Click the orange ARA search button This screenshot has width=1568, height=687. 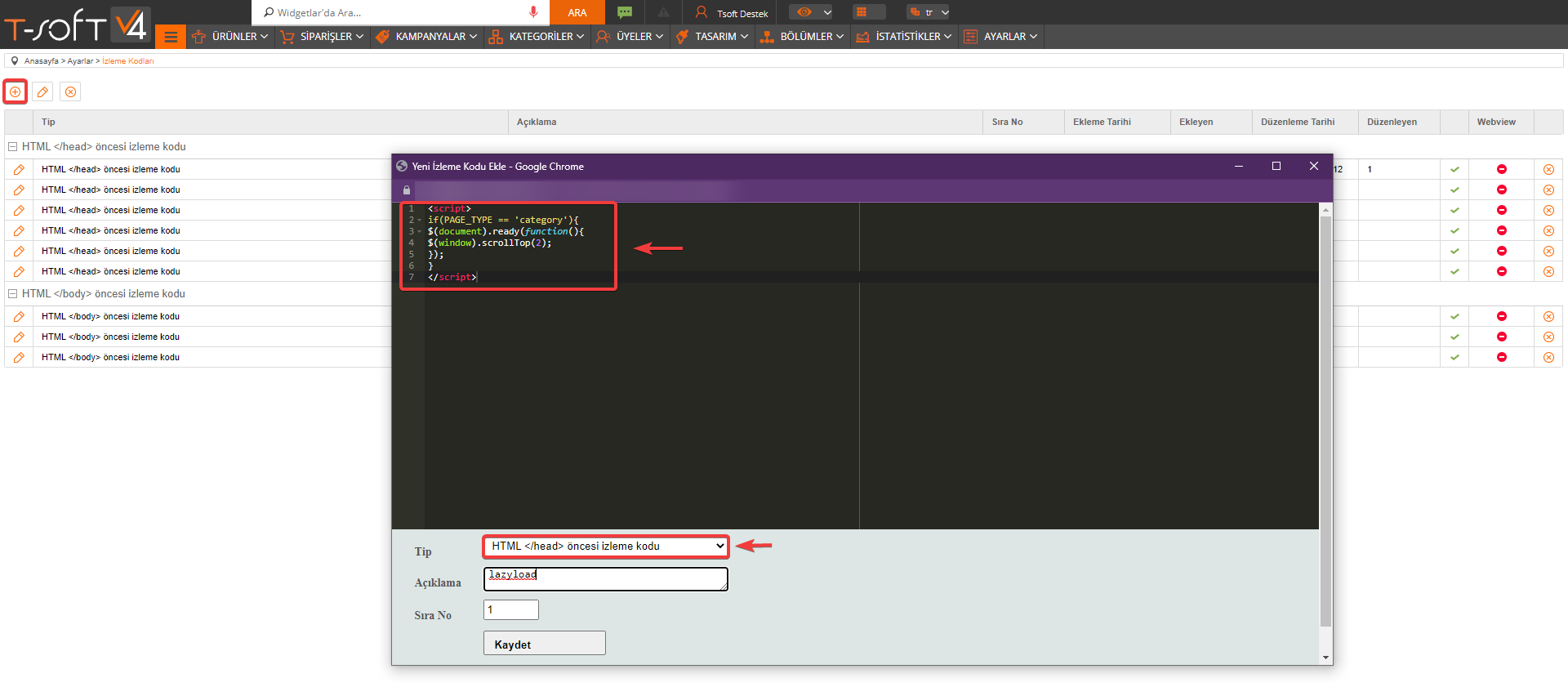(577, 12)
